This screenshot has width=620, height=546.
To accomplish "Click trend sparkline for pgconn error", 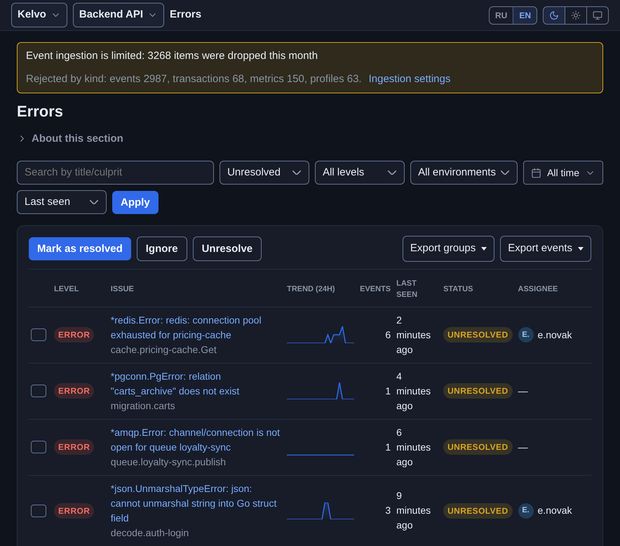I will (x=320, y=391).
